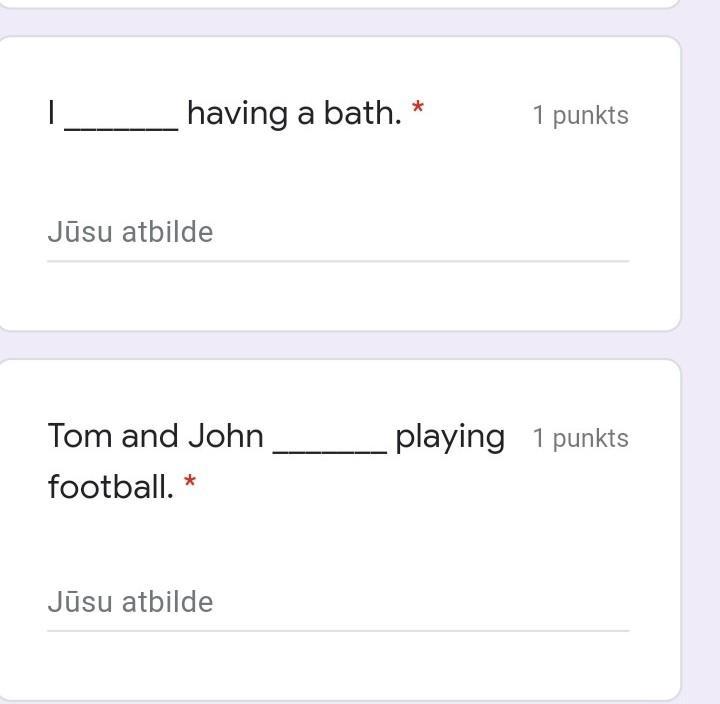Click the '1 punkts' label on the bath question
The height and width of the screenshot is (704, 720).
pos(580,115)
